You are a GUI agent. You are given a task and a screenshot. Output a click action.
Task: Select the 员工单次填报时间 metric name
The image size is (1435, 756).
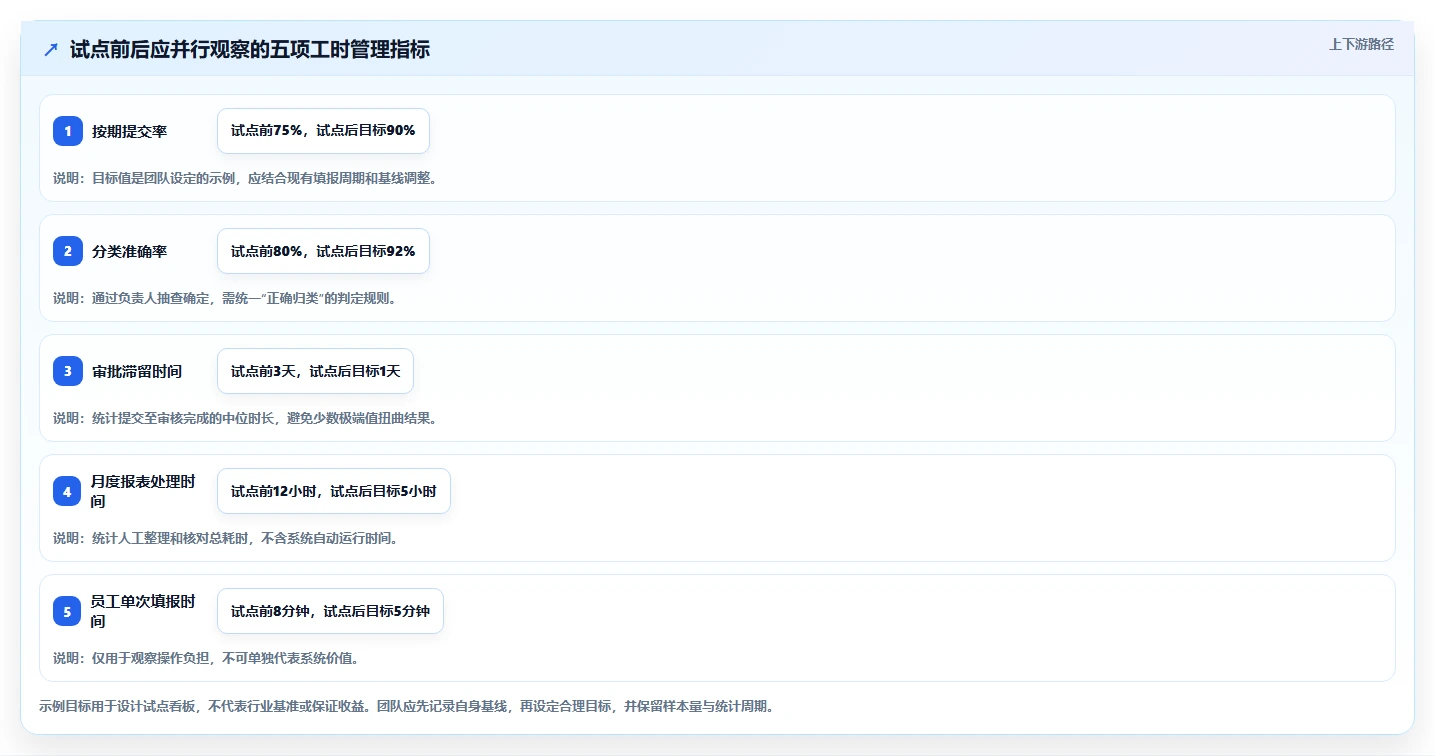pos(143,611)
